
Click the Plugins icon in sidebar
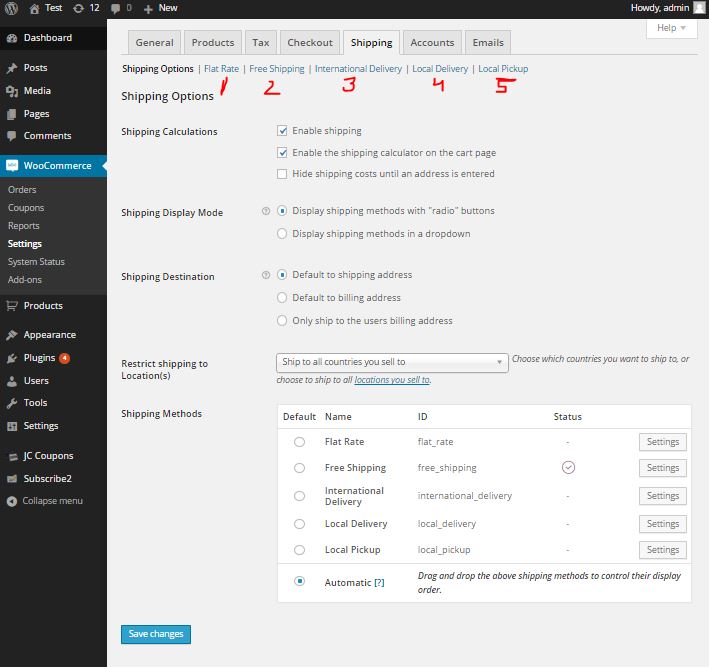click(11, 358)
